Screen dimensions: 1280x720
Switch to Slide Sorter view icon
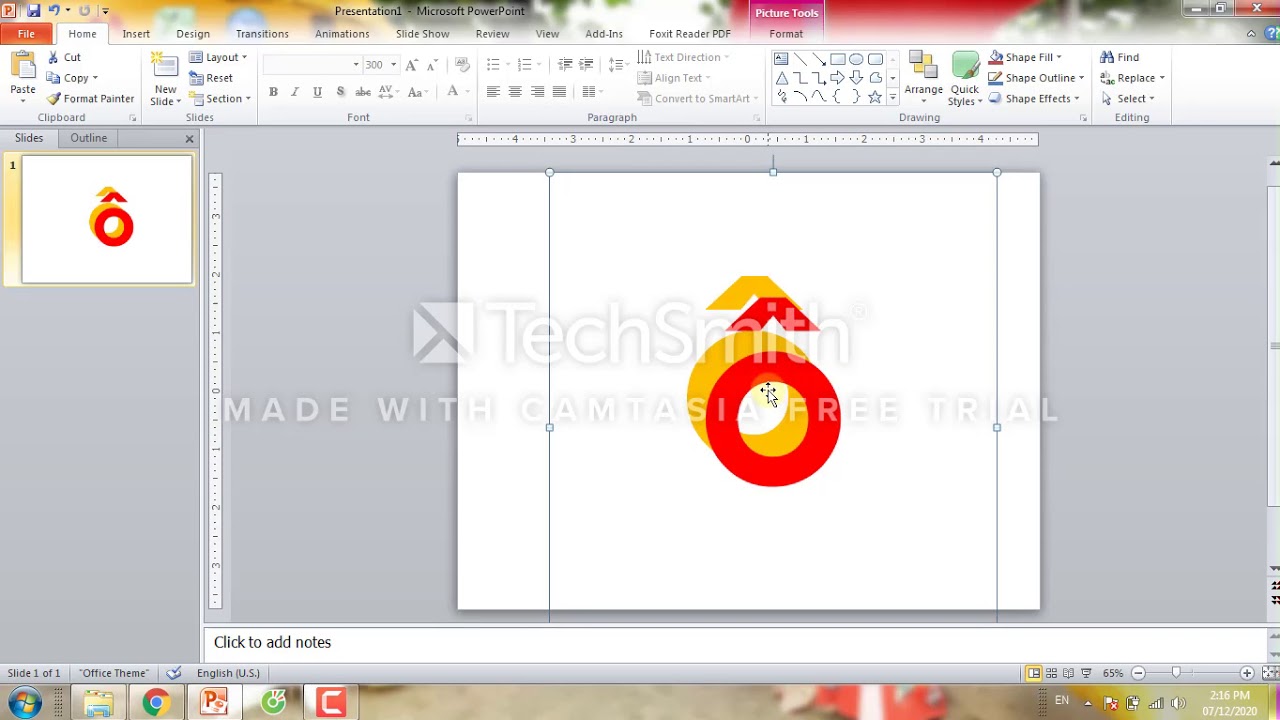coord(1051,673)
